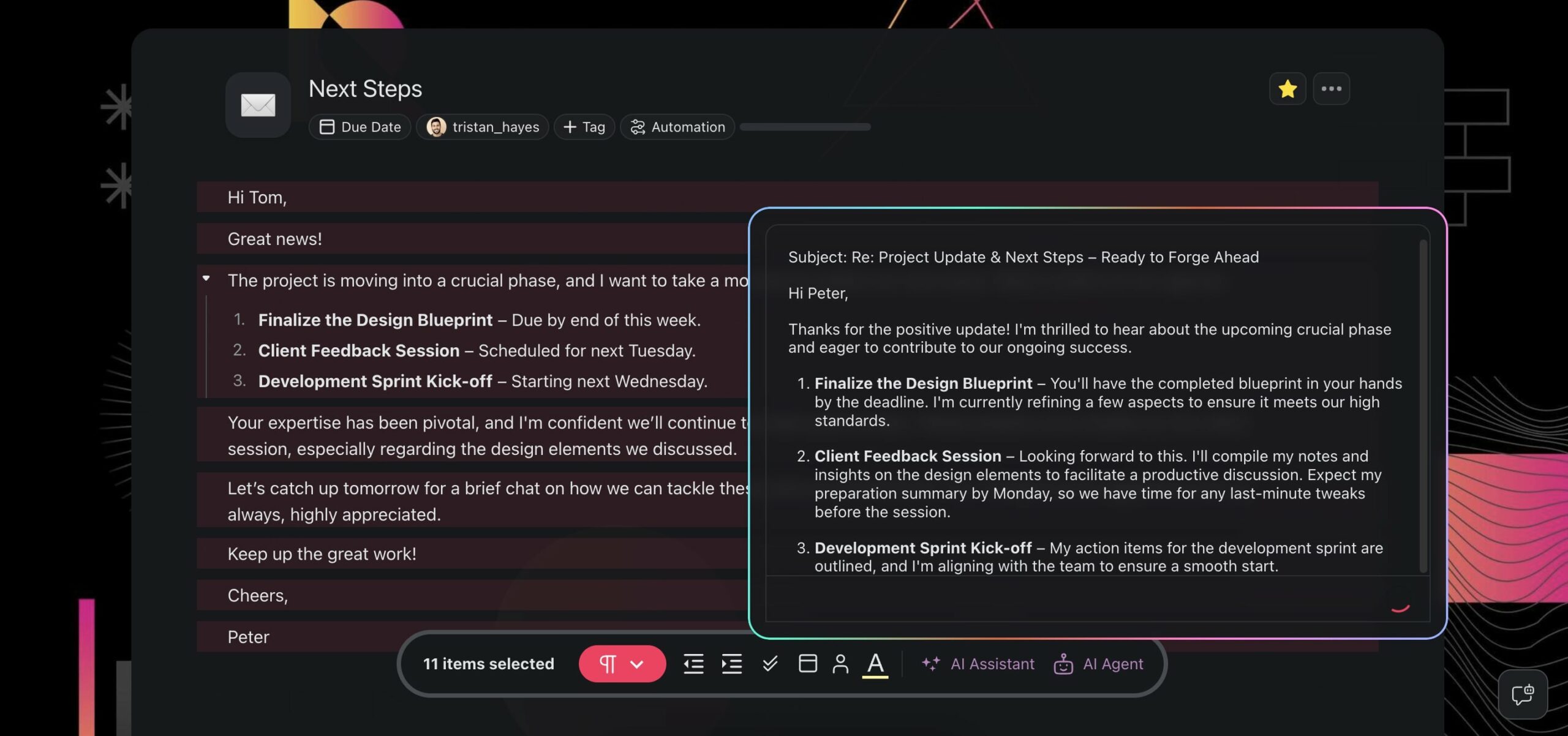Click the outdent icon in toolbar
The height and width of the screenshot is (736, 1568).
tap(693, 664)
